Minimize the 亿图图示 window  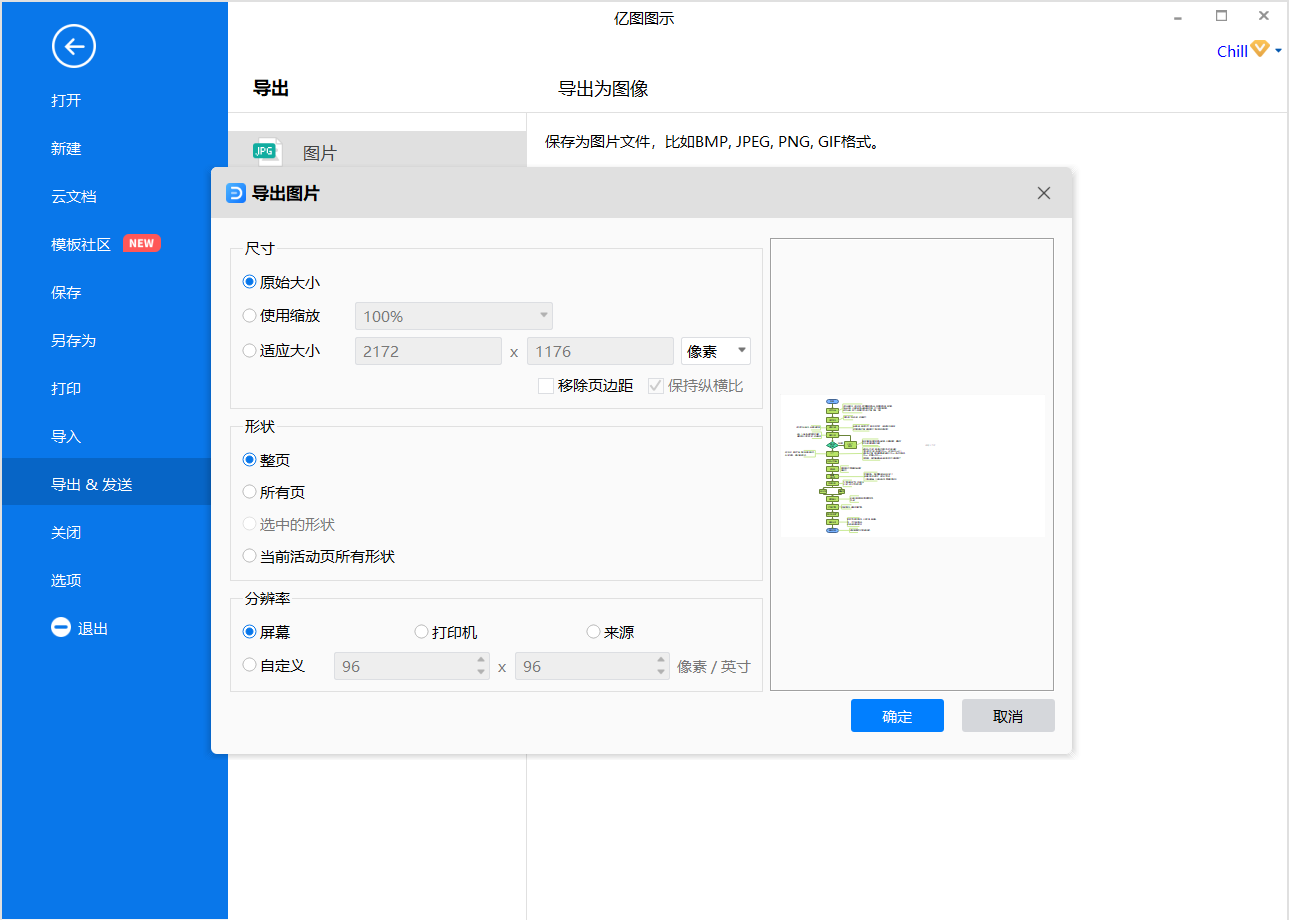1177,17
